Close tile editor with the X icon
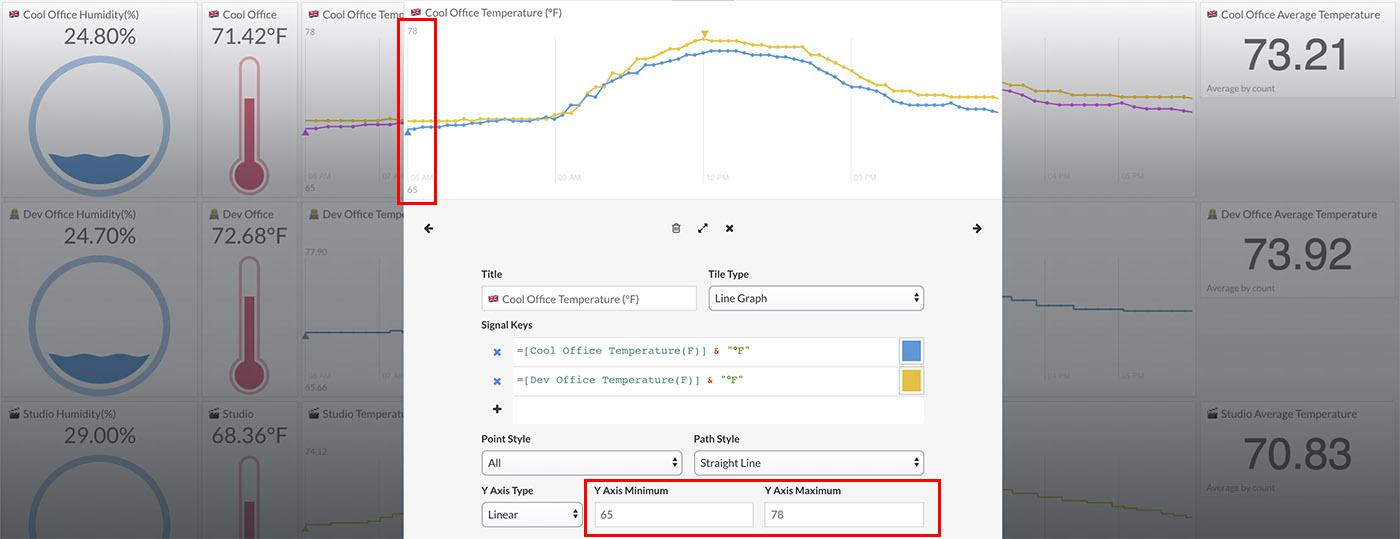 pos(730,229)
